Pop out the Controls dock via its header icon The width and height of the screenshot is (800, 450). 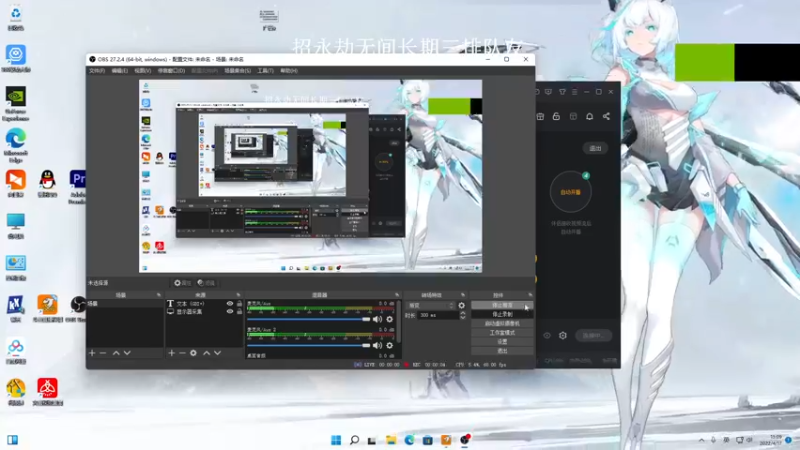click(530, 295)
